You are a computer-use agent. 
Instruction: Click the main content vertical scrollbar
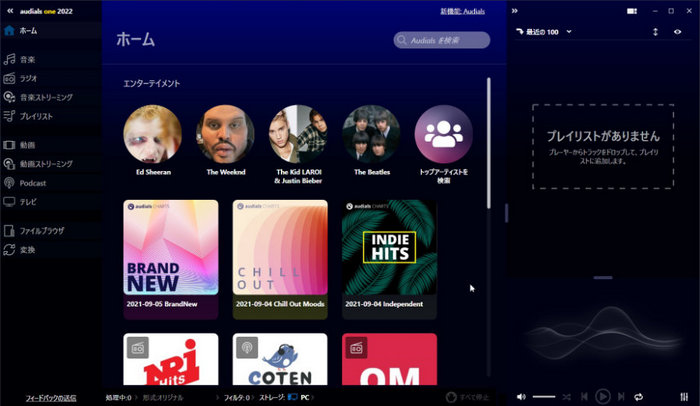tap(489, 143)
